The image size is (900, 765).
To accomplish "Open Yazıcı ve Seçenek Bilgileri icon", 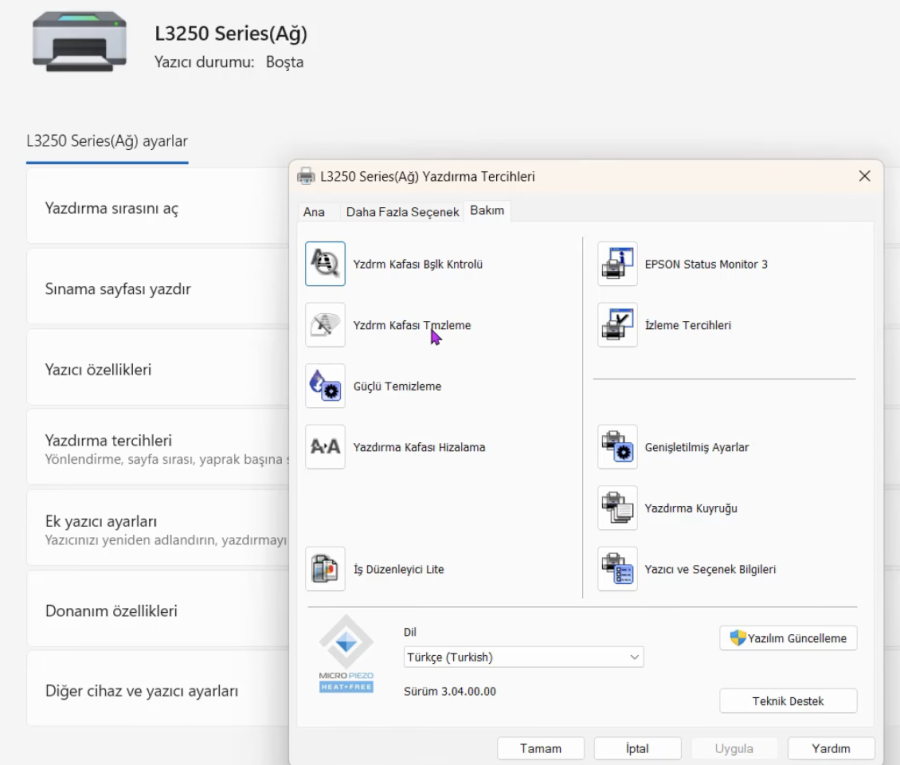I will [x=617, y=569].
